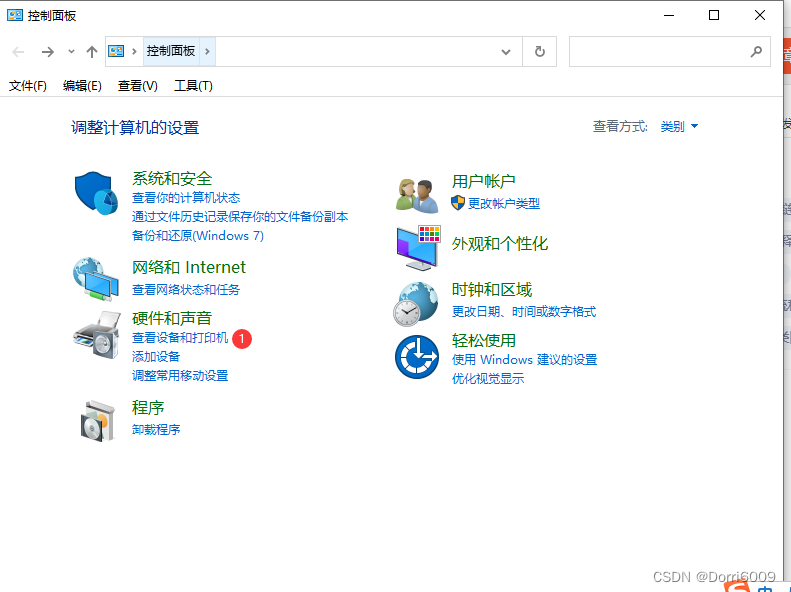
Task: Open the Ease of Access icon
Action: pos(417,357)
